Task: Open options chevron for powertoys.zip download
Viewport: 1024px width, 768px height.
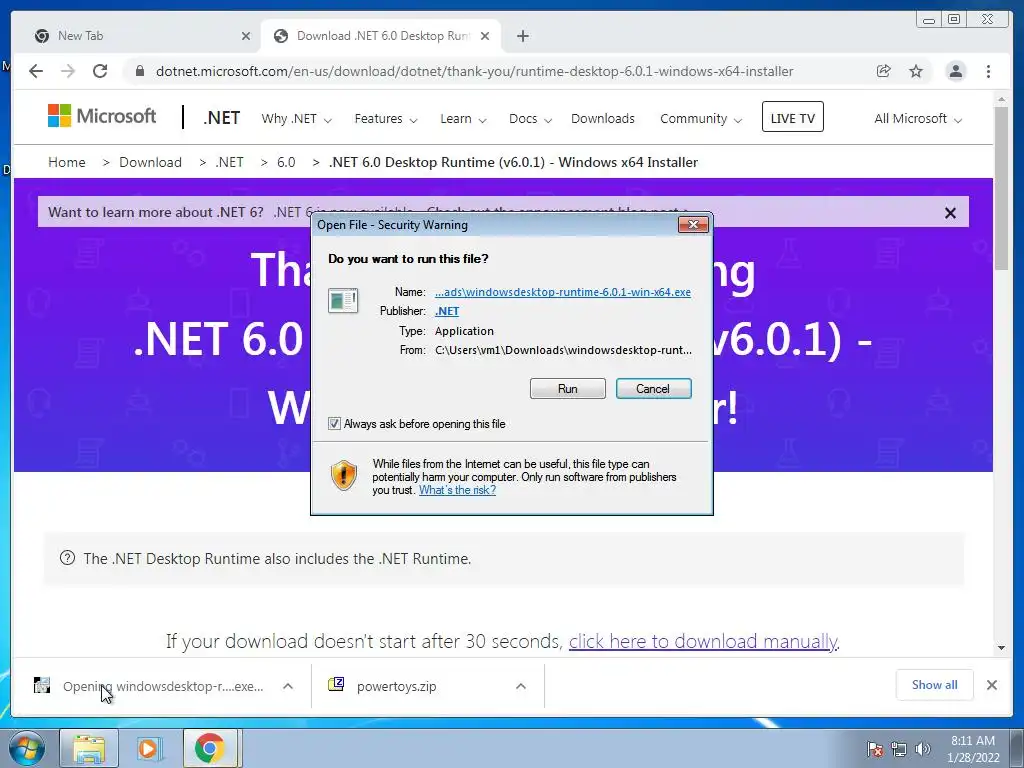Action: tap(520, 686)
